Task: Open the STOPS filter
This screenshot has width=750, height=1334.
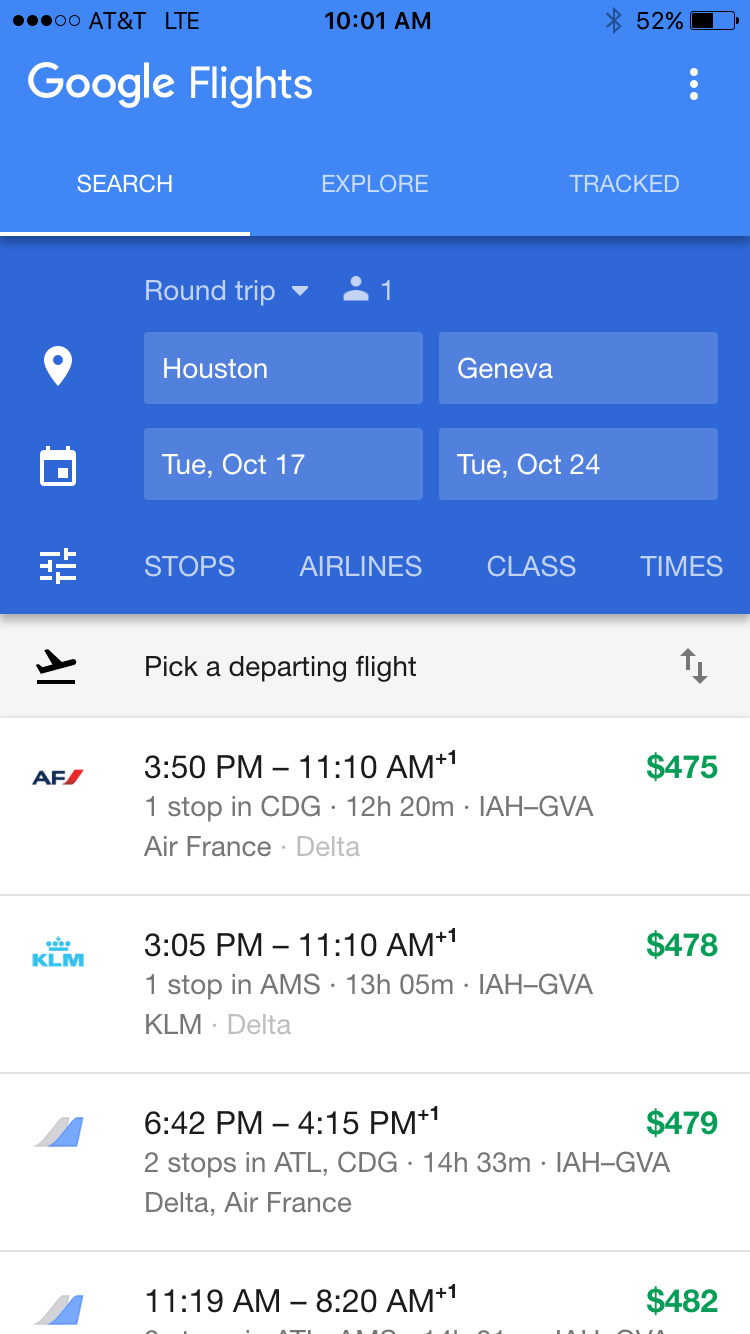Action: pos(189,566)
